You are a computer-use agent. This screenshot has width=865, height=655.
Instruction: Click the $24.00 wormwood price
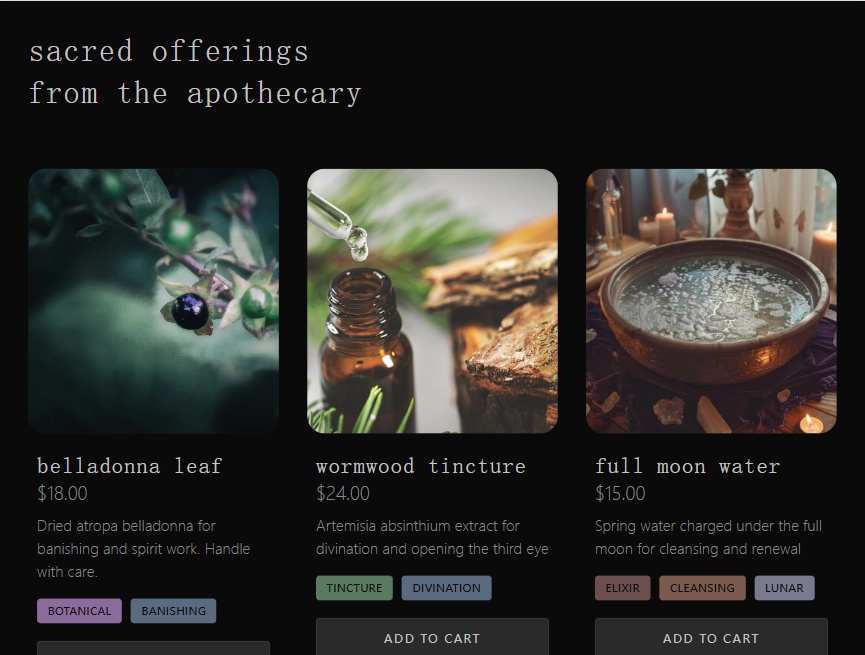[343, 493]
